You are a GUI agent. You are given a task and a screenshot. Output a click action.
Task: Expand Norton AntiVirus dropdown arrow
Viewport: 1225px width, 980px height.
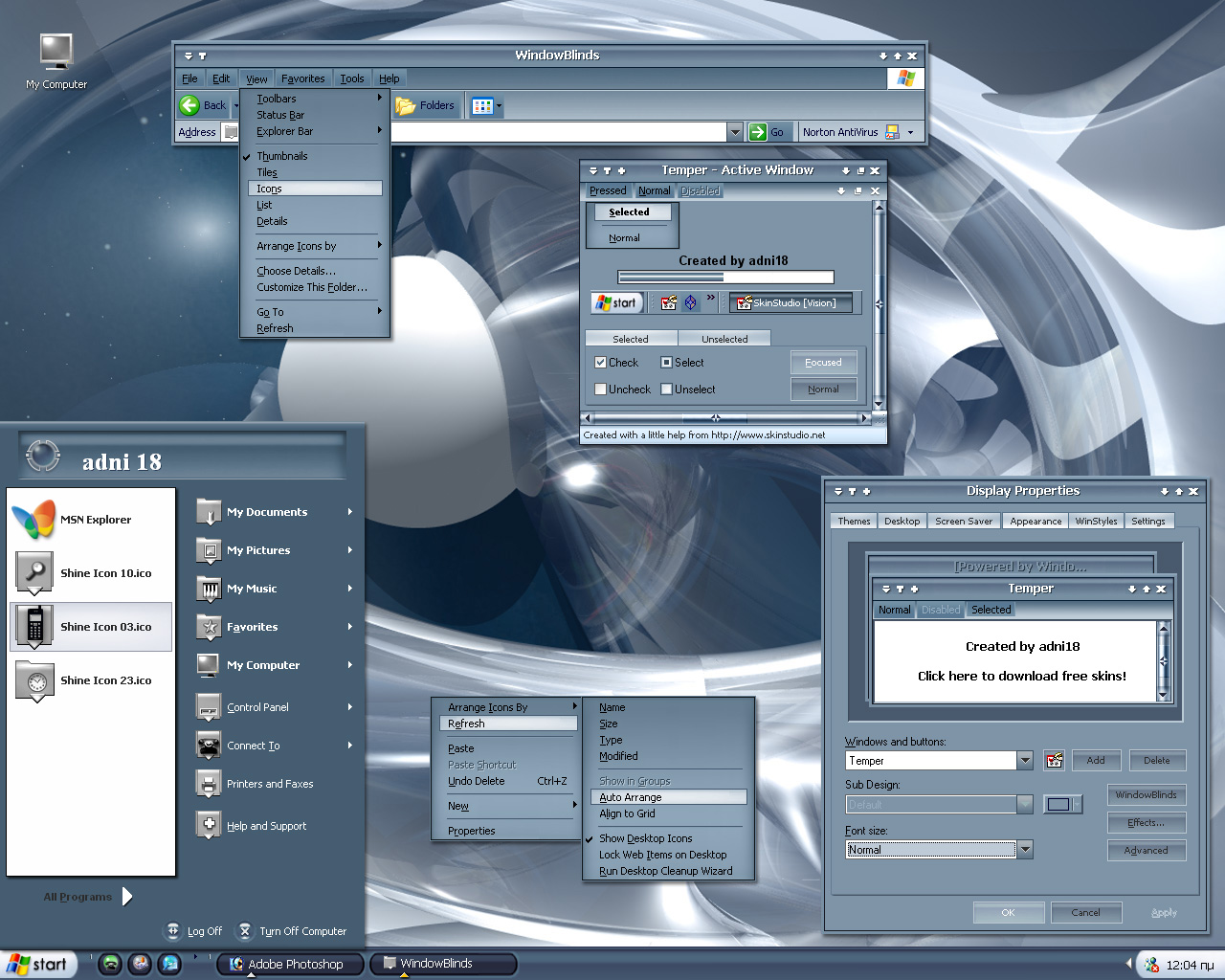(x=910, y=132)
